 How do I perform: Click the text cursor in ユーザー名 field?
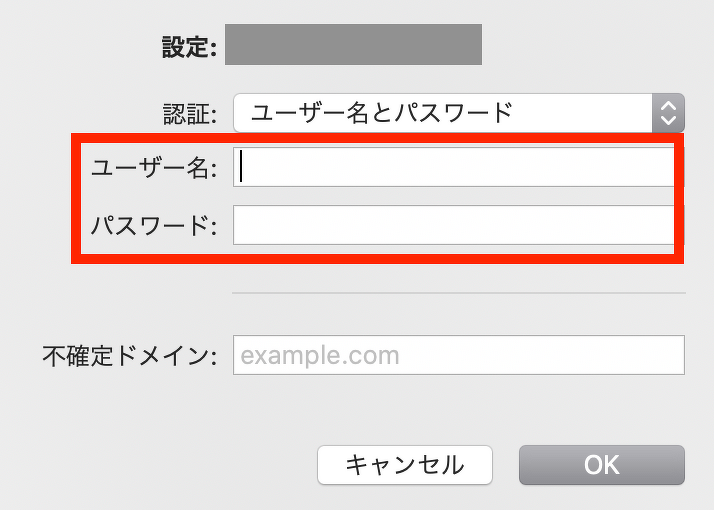click(243, 168)
